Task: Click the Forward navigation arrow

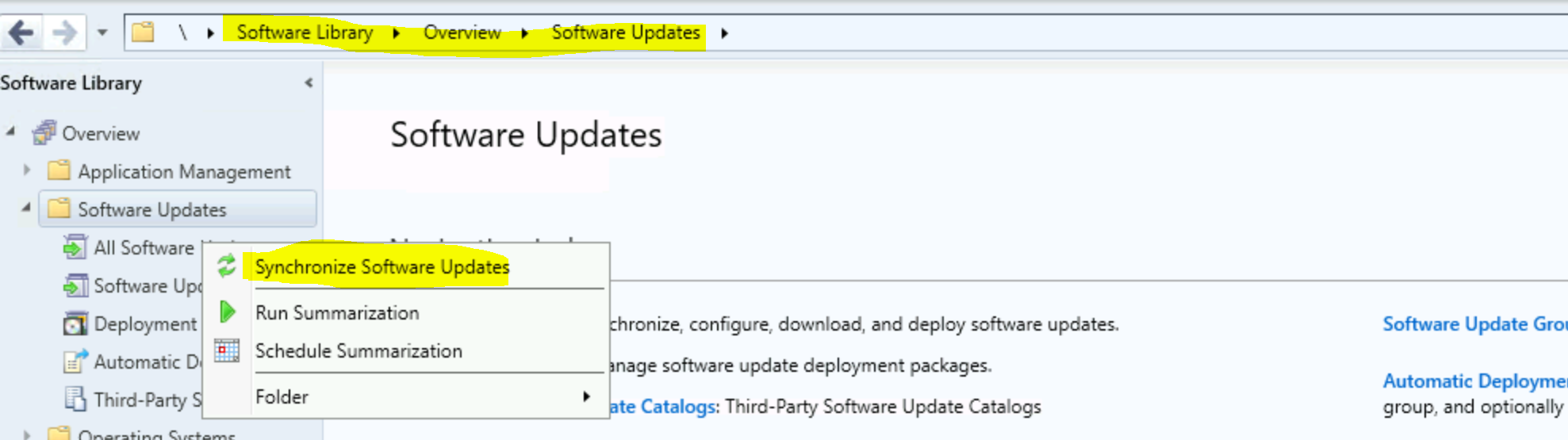Action: tap(64, 33)
